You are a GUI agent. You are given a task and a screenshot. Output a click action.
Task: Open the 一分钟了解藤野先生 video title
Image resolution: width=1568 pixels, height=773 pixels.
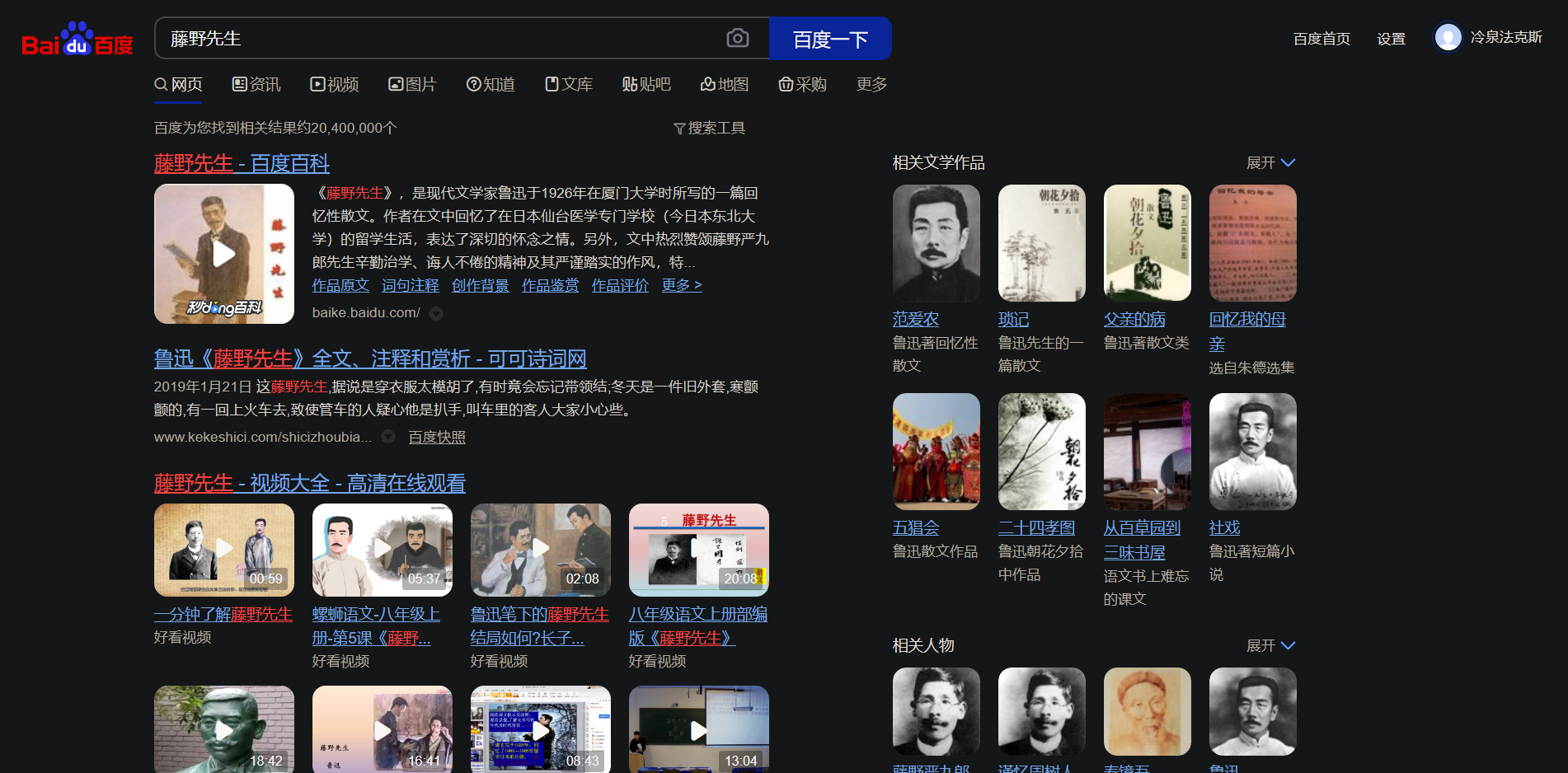pyautogui.click(x=223, y=615)
